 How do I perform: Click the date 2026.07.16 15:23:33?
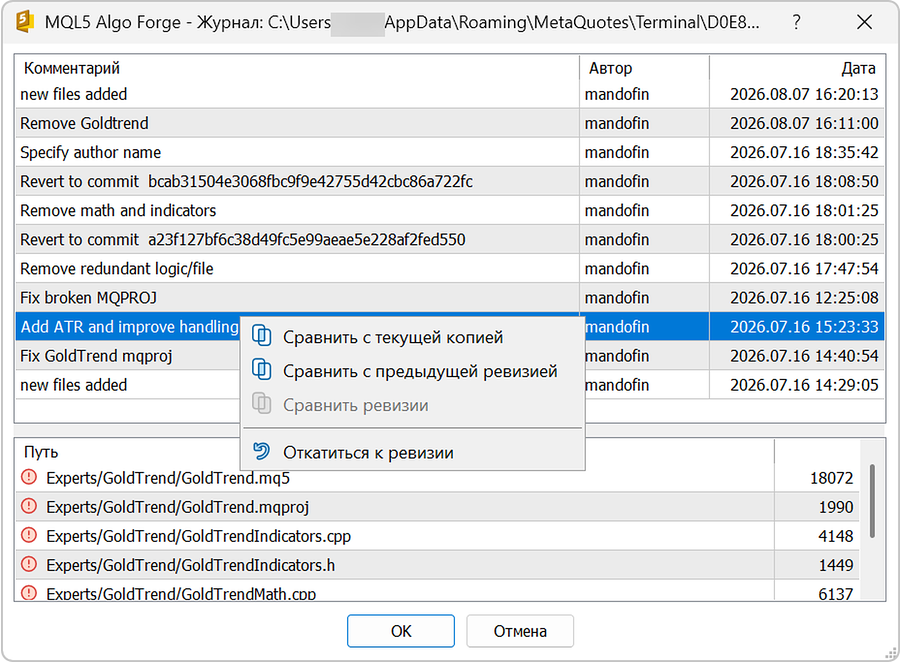click(x=804, y=327)
